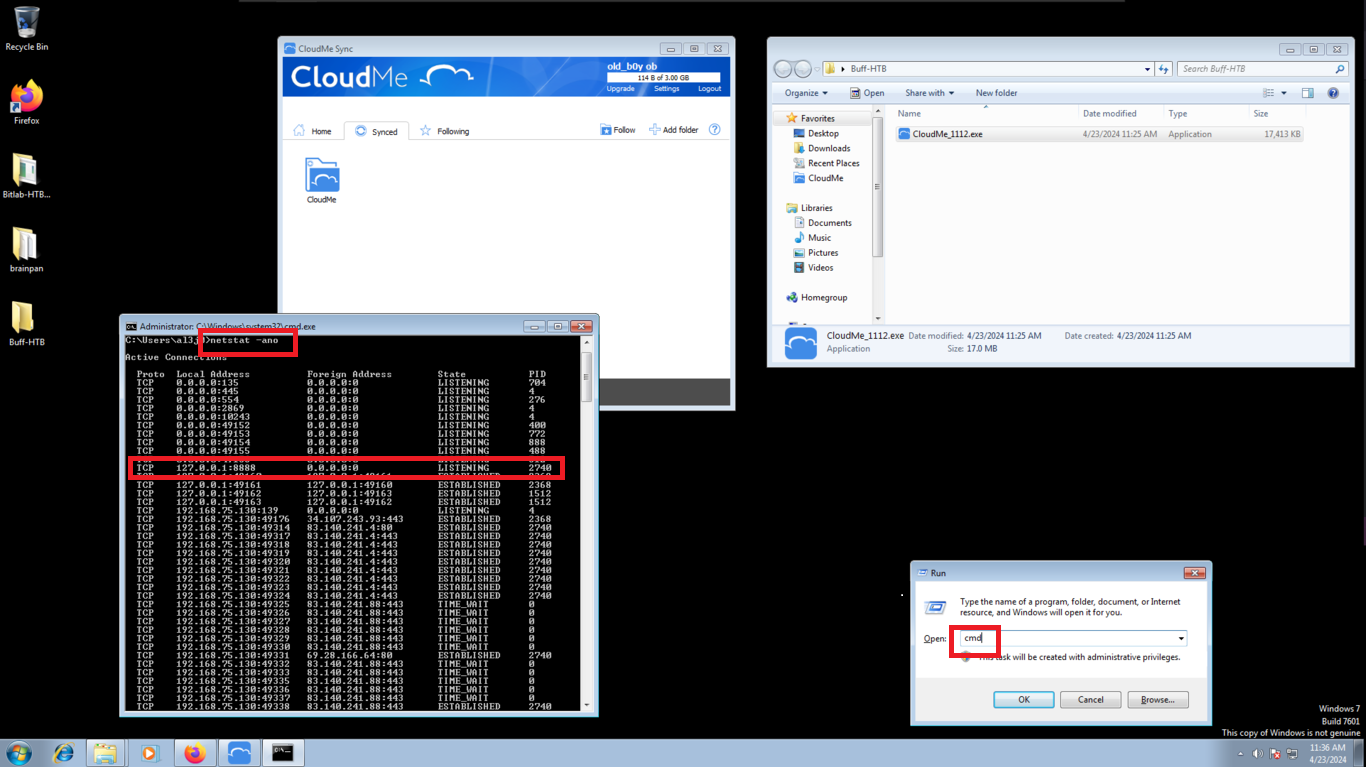This screenshot has width=1366, height=767.
Task: Click the help question-mark icon in CloudMe Sync
Action: [715, 130]
